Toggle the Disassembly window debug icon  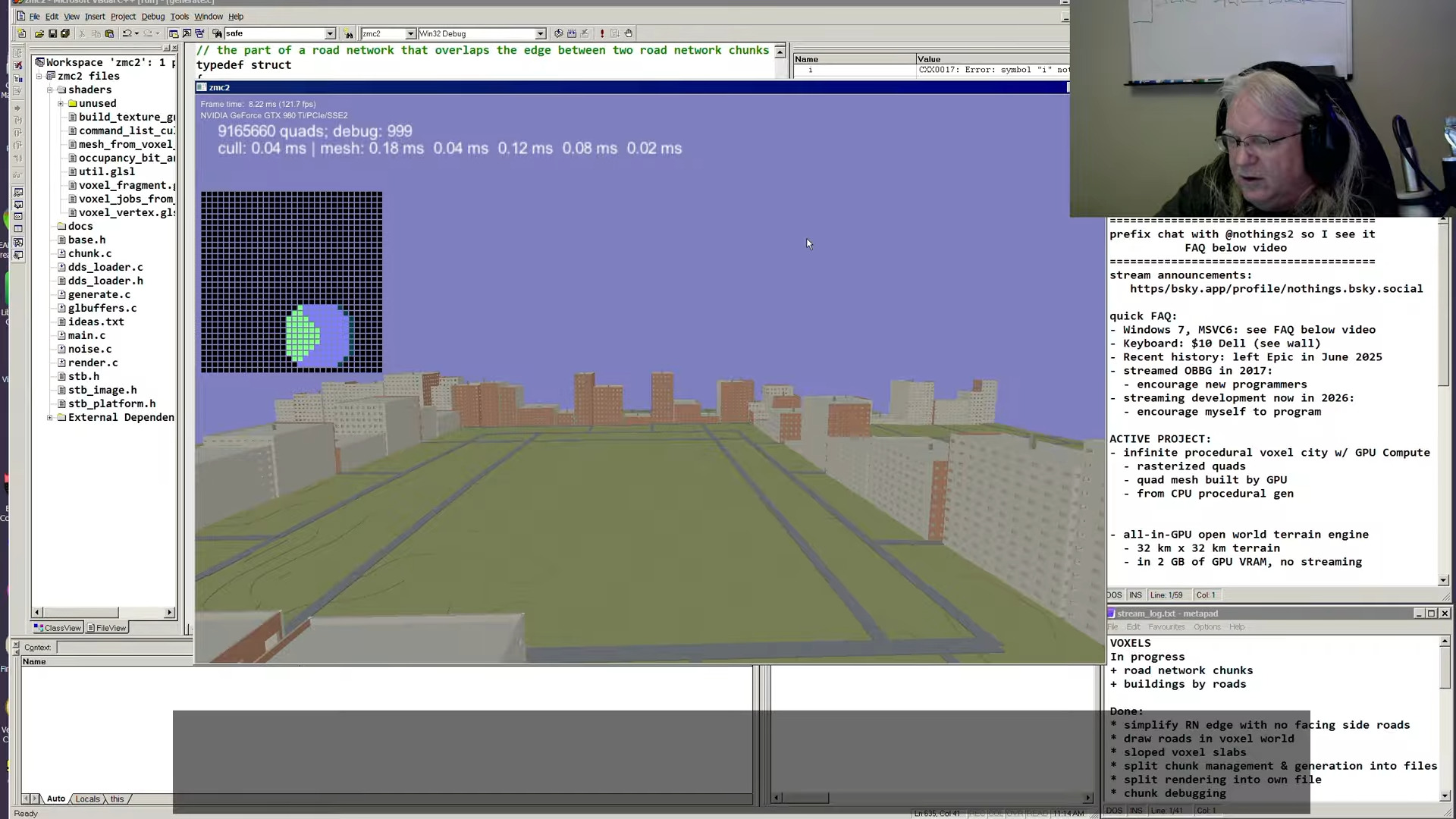click(17, 256)
